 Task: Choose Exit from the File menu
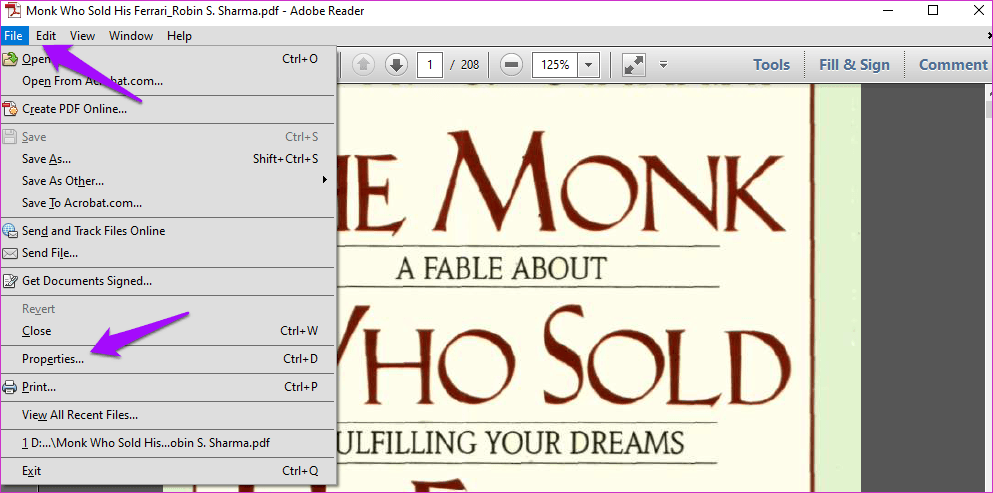(168, 471)
